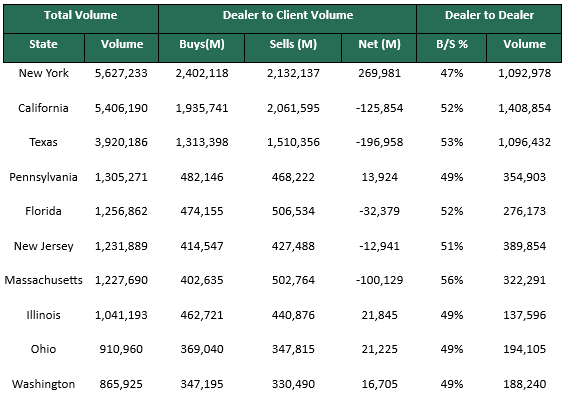Viewport: 564px width, 399px height.
Task: Select the Pennsylvania state cell
Action: click(x=44, y=177)
